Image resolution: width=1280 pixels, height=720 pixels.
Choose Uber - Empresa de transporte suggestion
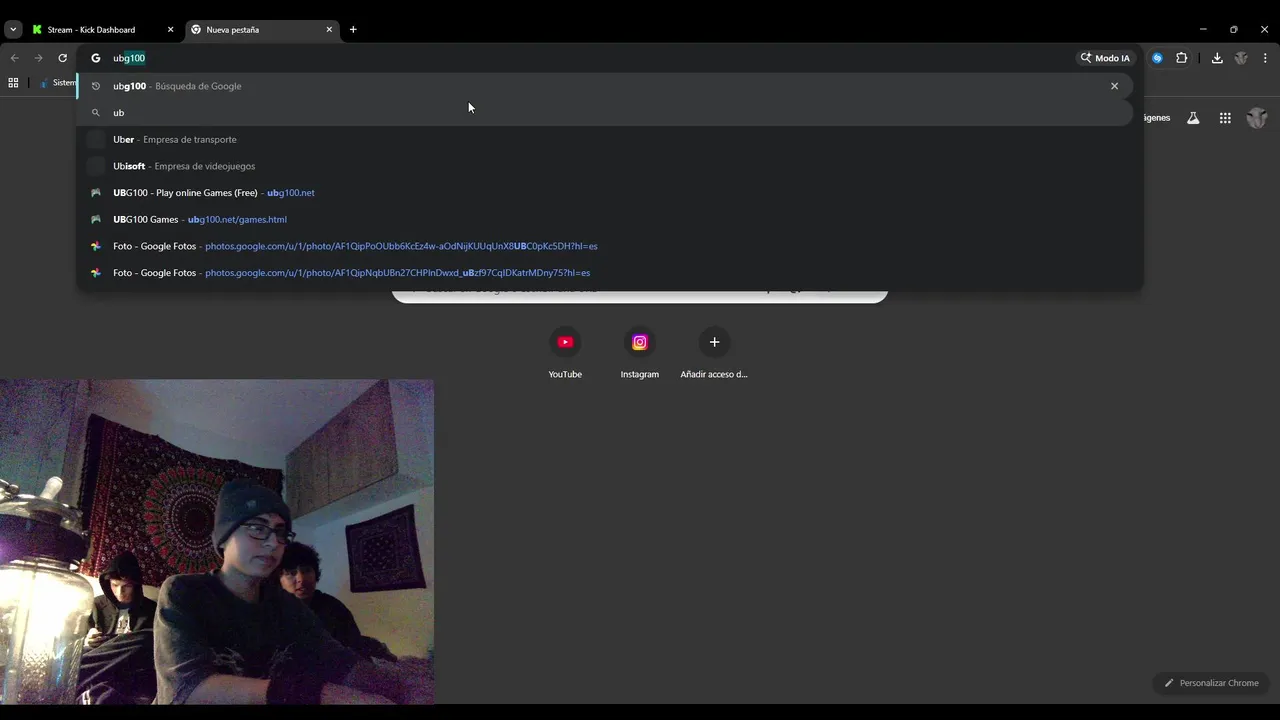[605, 139]
